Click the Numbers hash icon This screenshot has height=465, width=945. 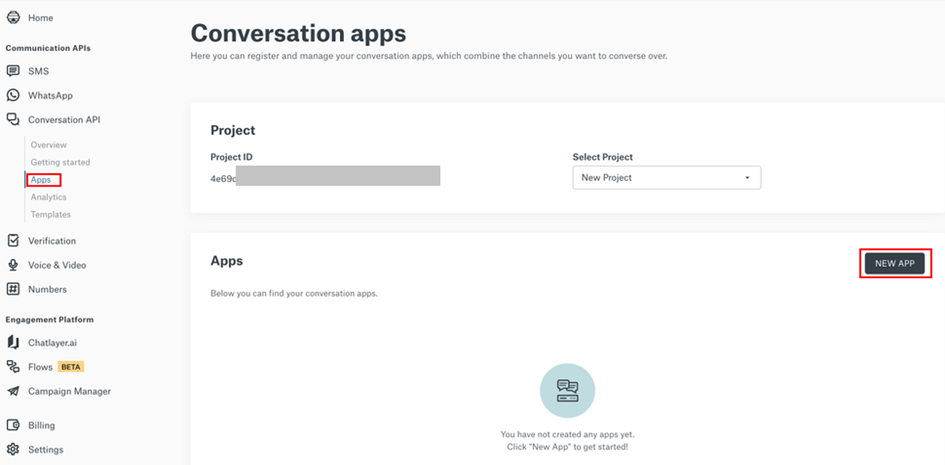point(13,289)
